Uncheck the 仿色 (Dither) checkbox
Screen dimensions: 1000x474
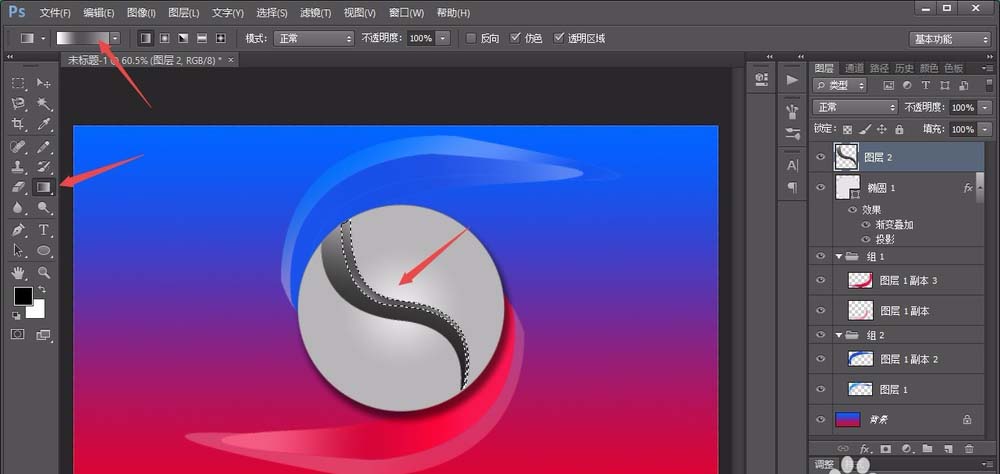pos(515,38)
